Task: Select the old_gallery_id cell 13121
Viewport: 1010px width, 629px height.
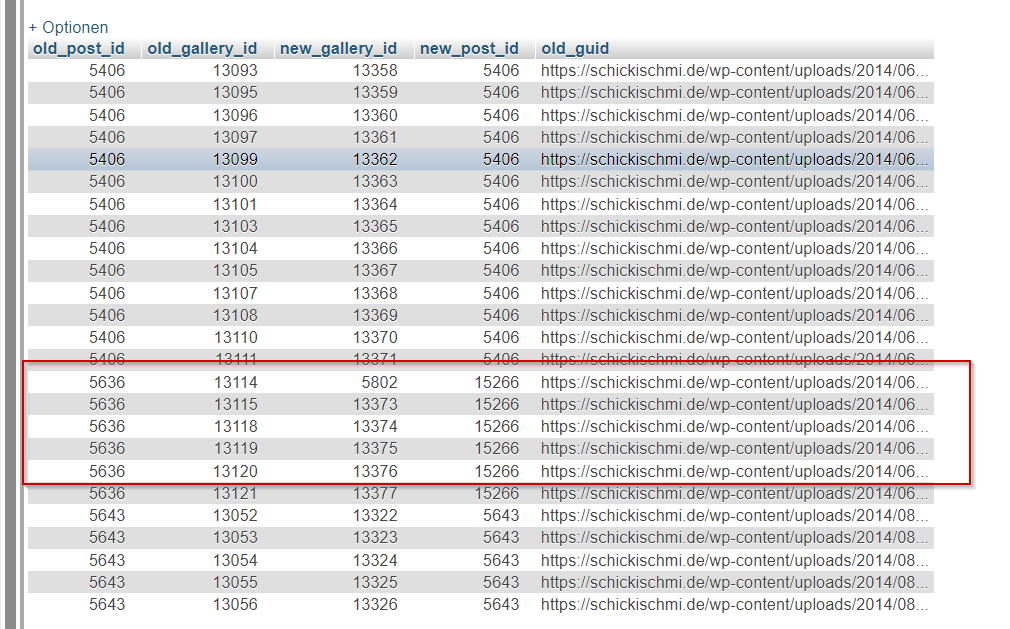Action: (x=235, y=493)
